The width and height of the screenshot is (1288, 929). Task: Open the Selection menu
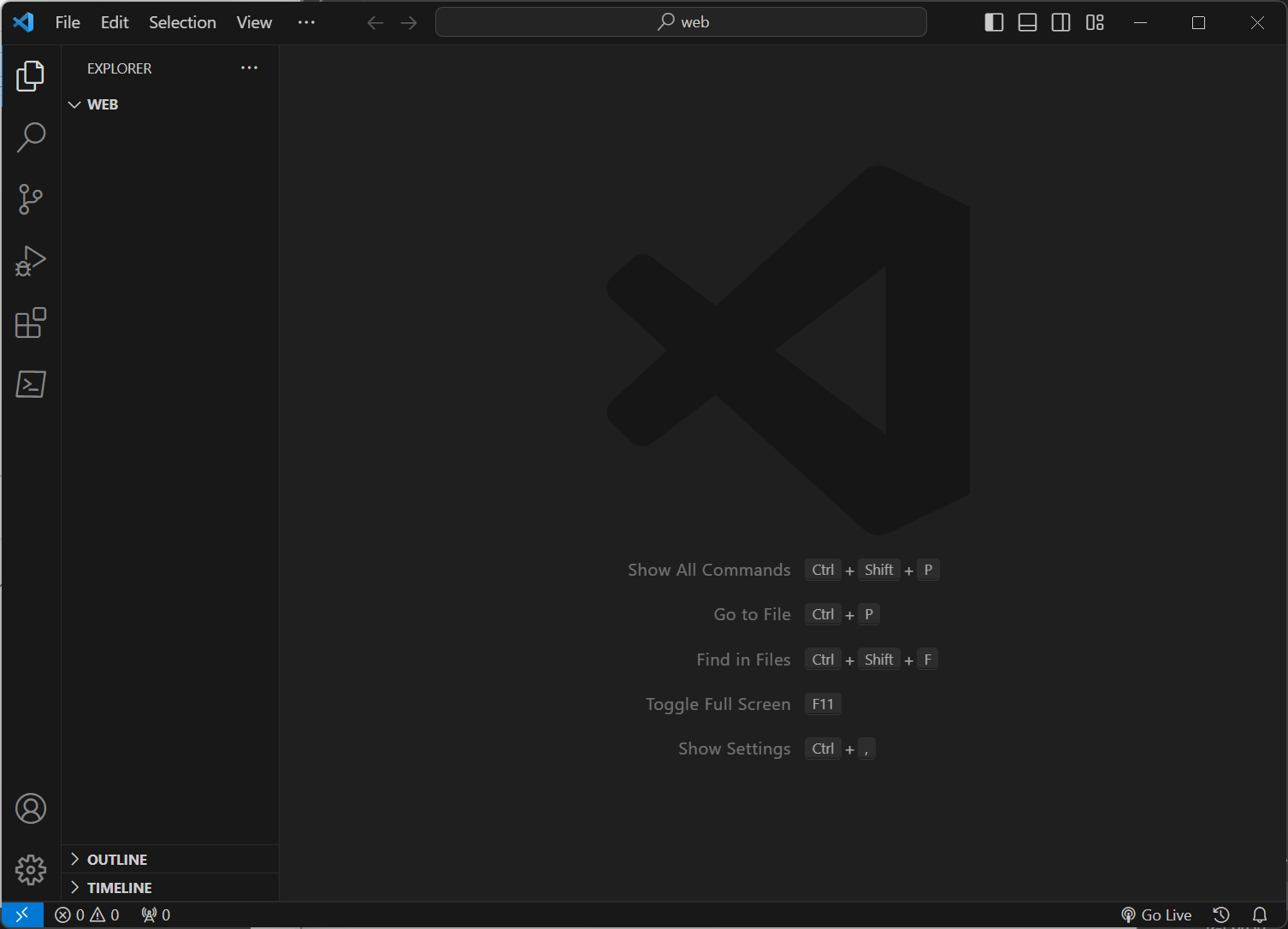point(182,22)
